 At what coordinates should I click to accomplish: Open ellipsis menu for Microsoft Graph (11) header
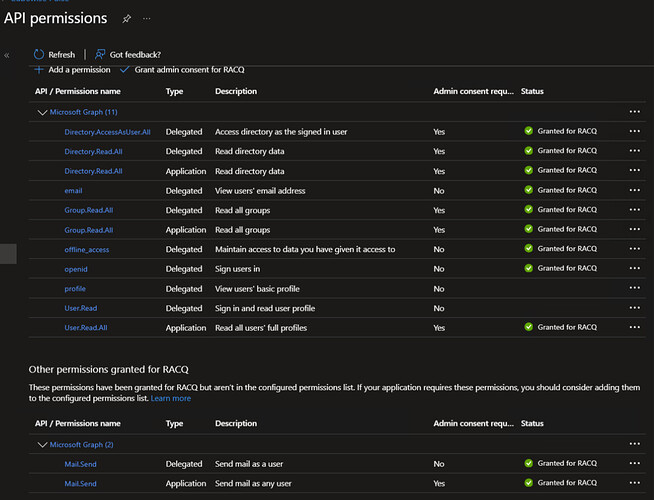634,112
